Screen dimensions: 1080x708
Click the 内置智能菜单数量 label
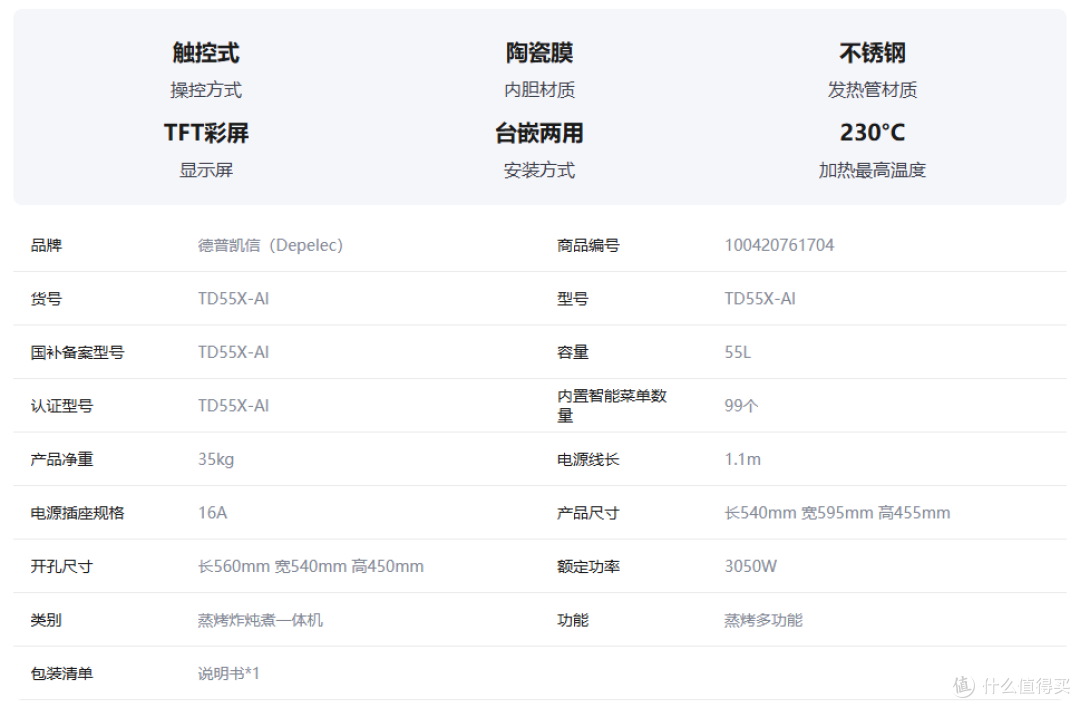(612, 406)
